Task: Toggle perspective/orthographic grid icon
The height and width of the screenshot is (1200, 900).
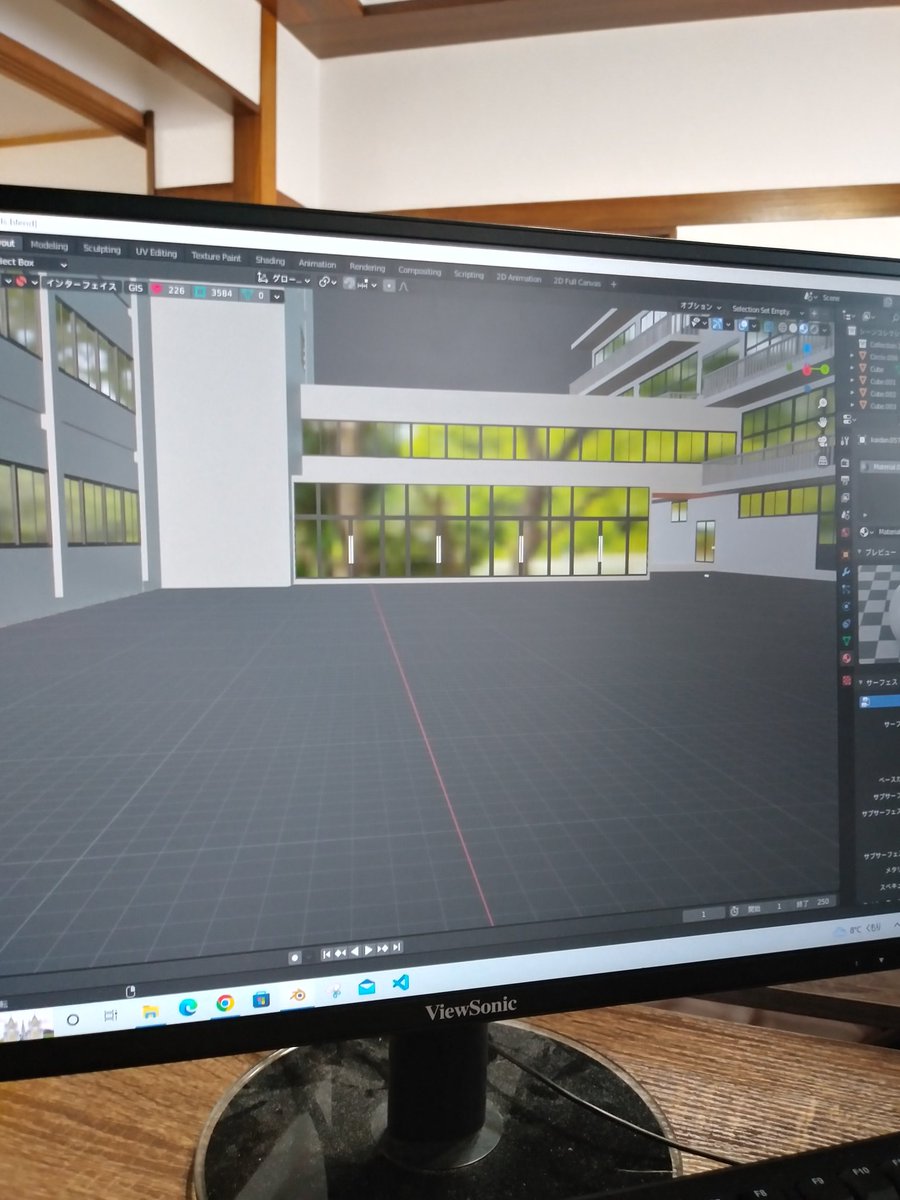Action: pos(823,460)
